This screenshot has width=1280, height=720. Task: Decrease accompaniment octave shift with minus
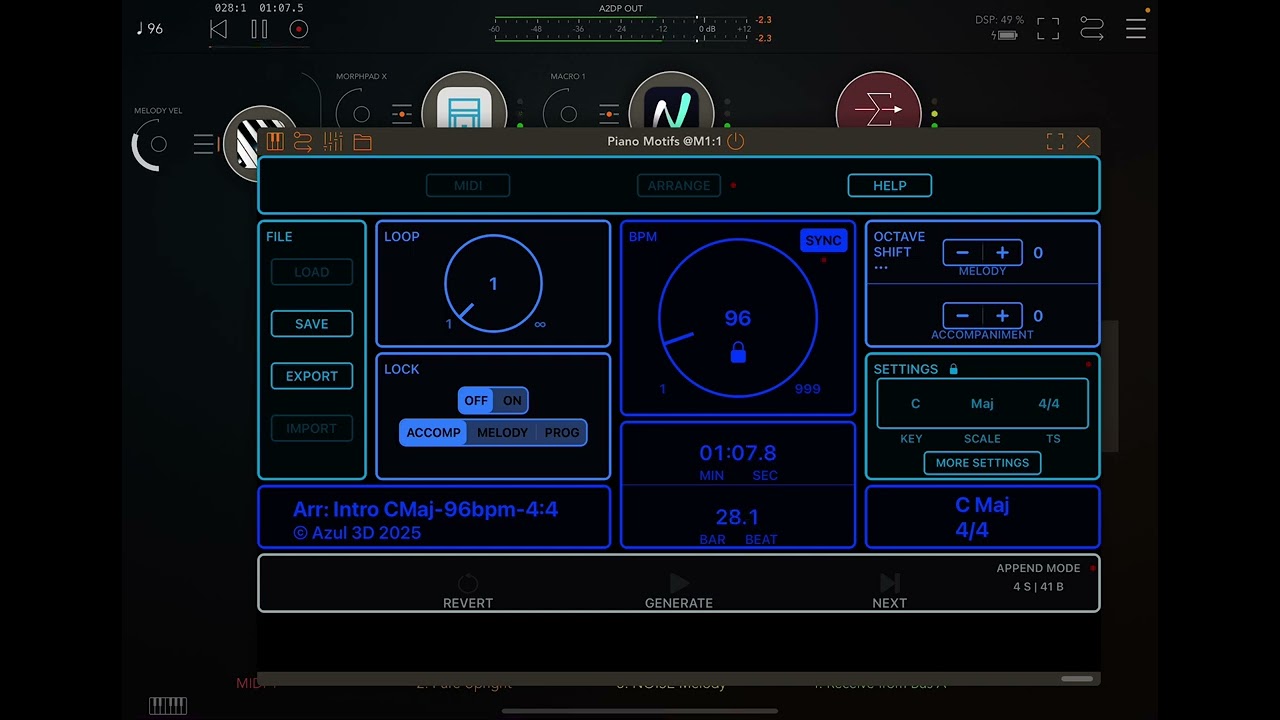pos(962,316)
